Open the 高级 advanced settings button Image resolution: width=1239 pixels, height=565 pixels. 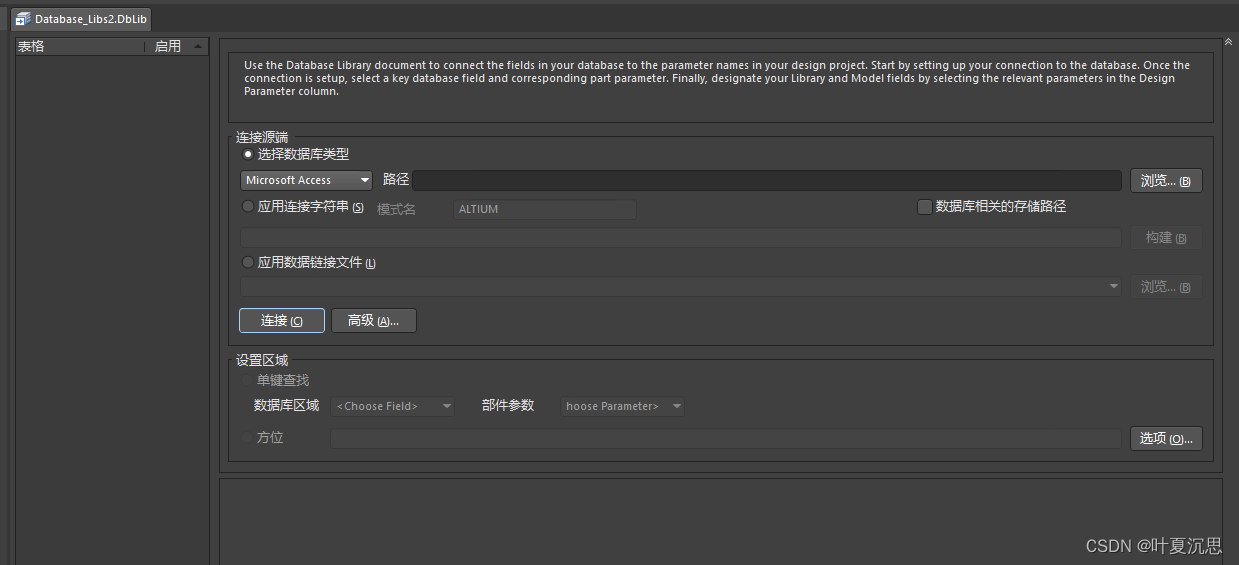[x=373, y=320]
